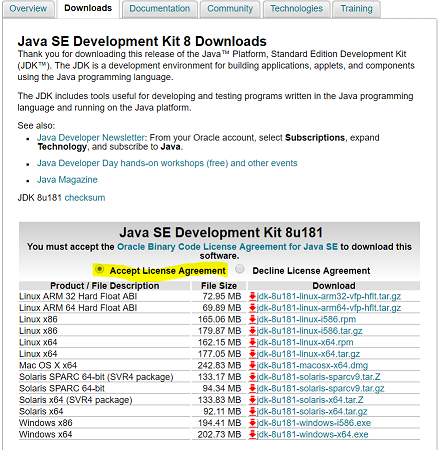Download jdk-8u181-solaris-x64.tar.gz file link
The width and height of the screenshot is (440, 450).
pos(312,411)
